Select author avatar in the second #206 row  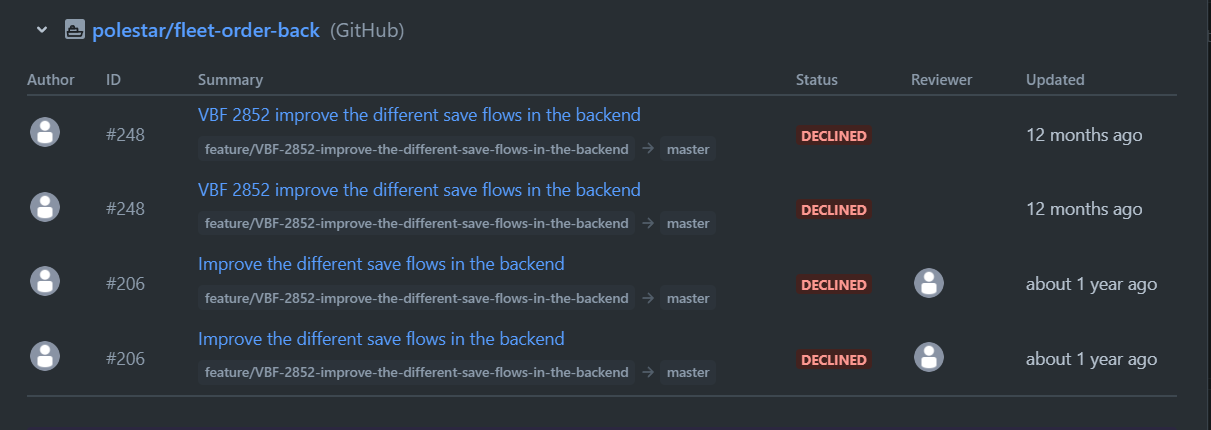(45, 356)
